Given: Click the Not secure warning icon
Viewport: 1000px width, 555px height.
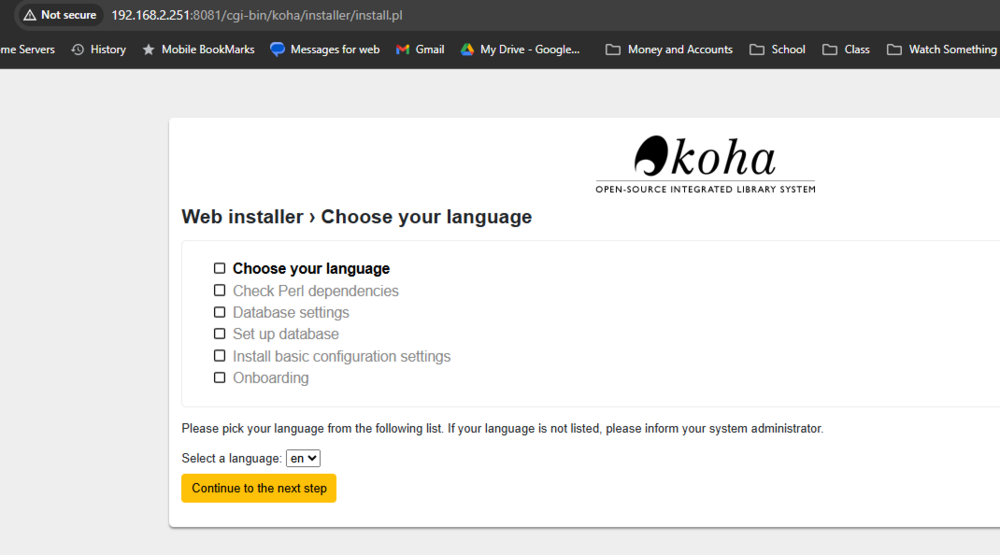Looking at the screenshot, I should click(x=30, y=15).
